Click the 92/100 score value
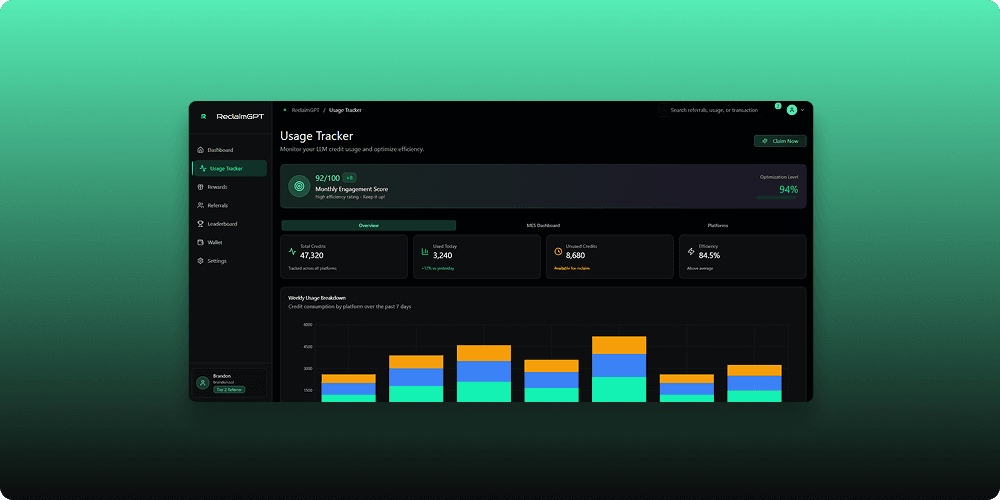Viewport: 1000px width, 500px height. (328, 178)
